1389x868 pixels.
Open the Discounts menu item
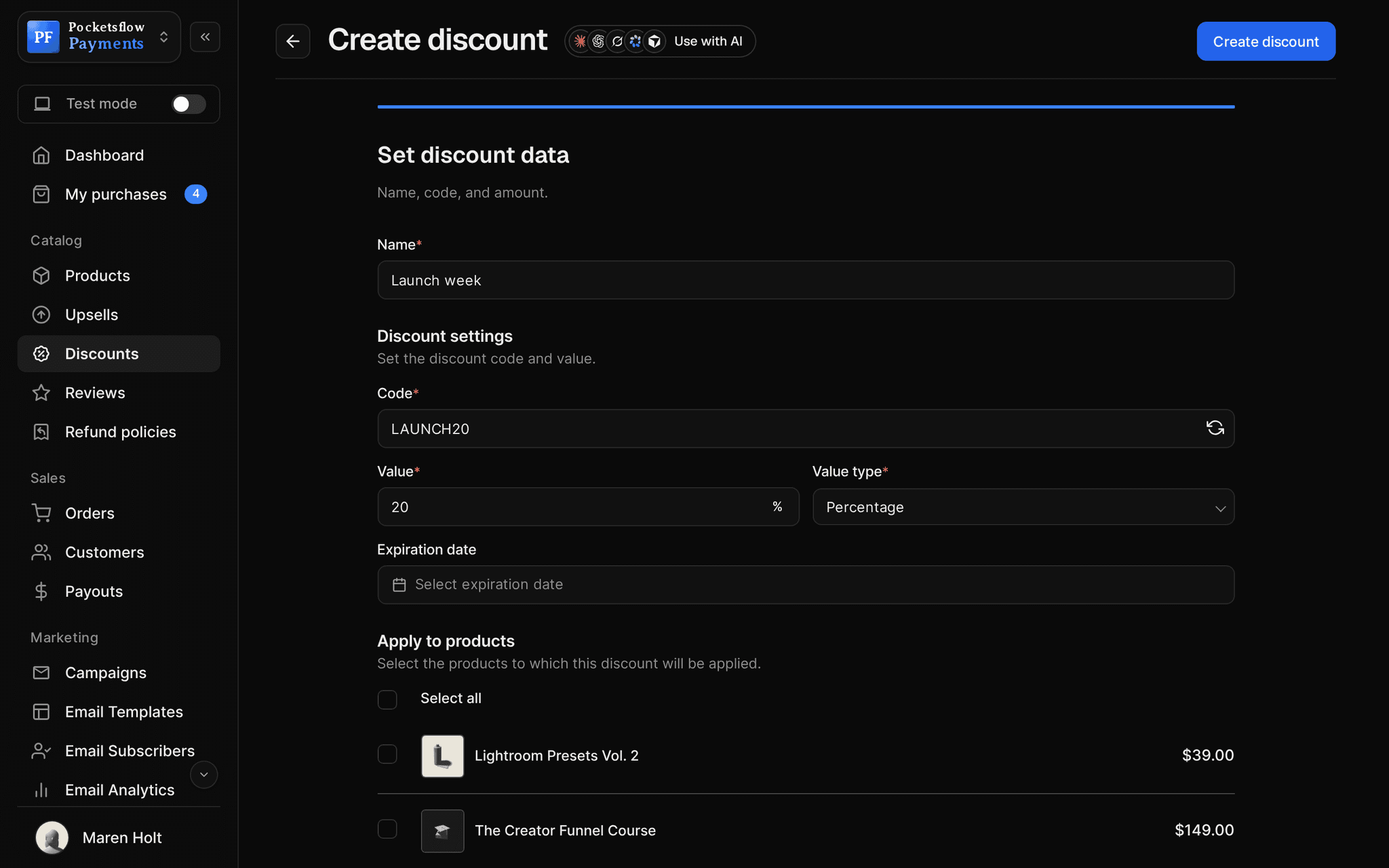coord(119,354)
